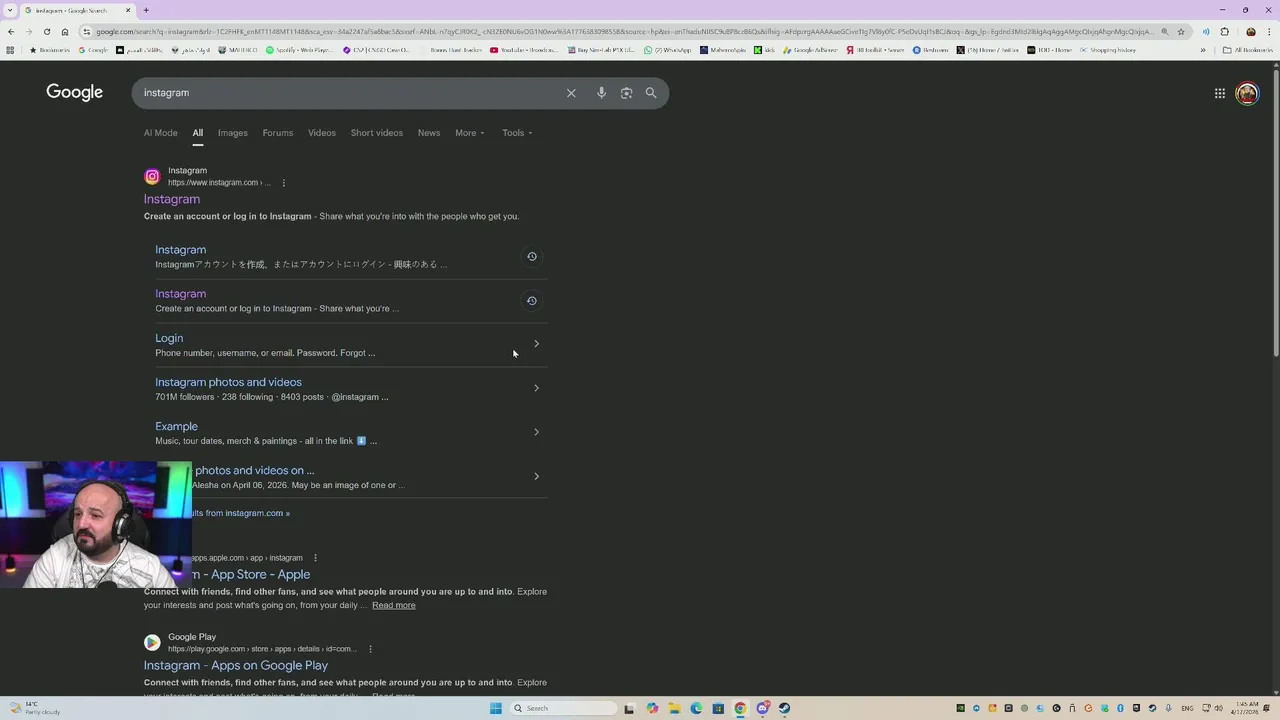The height and width of the screenshot is (720, 1280).
Task: Open Chrome from the taskbar
Action: [x=740, y=708]
